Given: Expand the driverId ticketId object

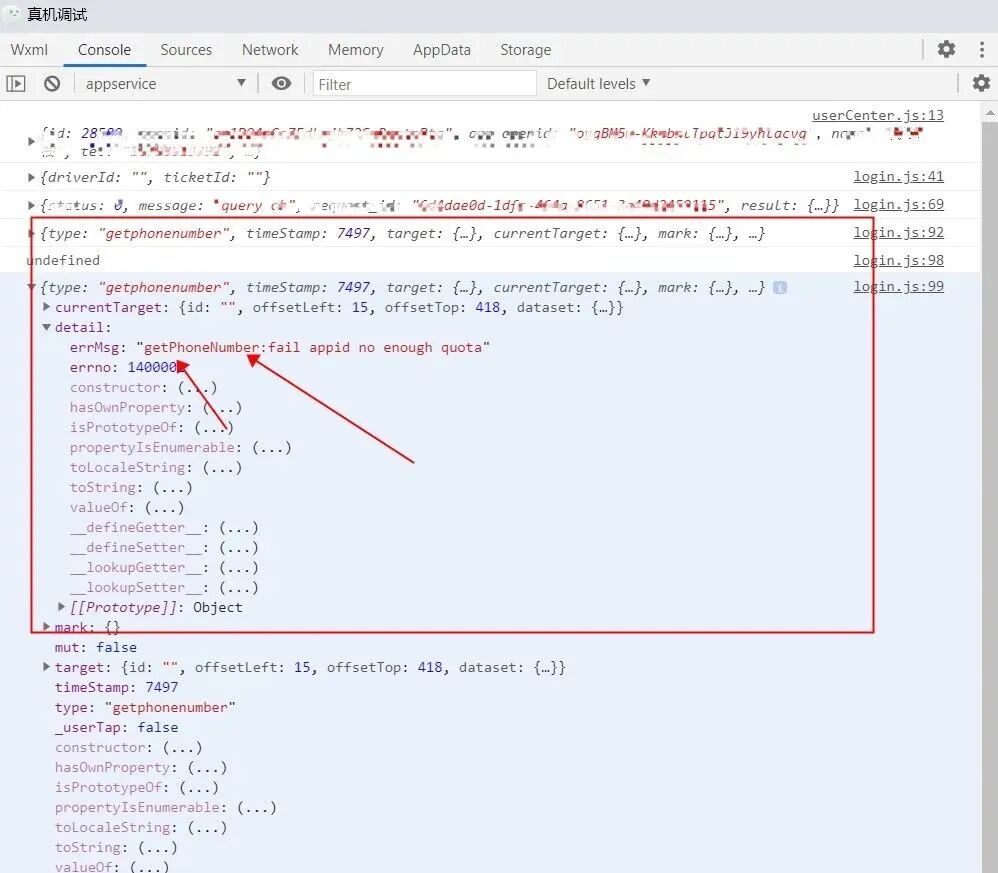Looking at the screenshot, I should [31, 178].
